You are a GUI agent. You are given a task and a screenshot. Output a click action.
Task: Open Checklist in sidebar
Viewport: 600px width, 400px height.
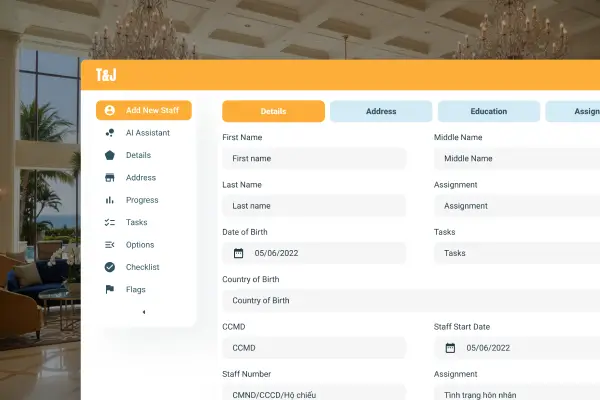pos(144,267)
